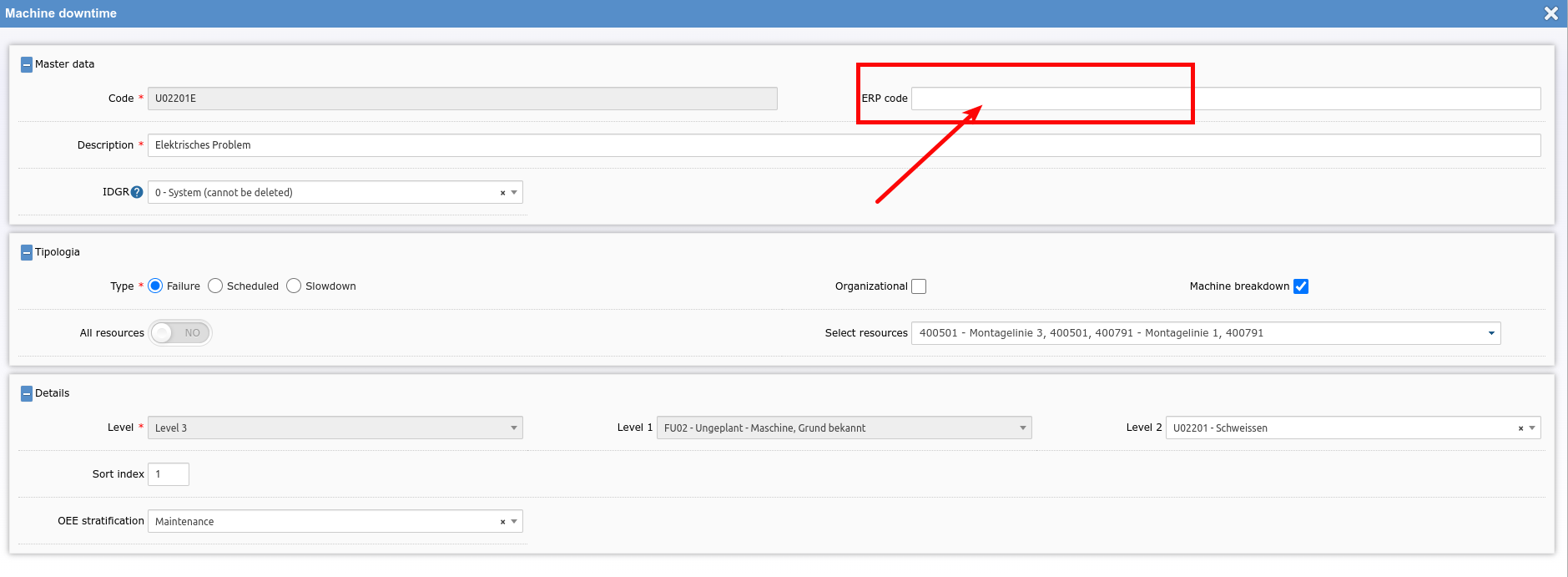Screen dimensions: 1568x577
Task: Collapse the Master data section
Action: (x=27, y=64)
